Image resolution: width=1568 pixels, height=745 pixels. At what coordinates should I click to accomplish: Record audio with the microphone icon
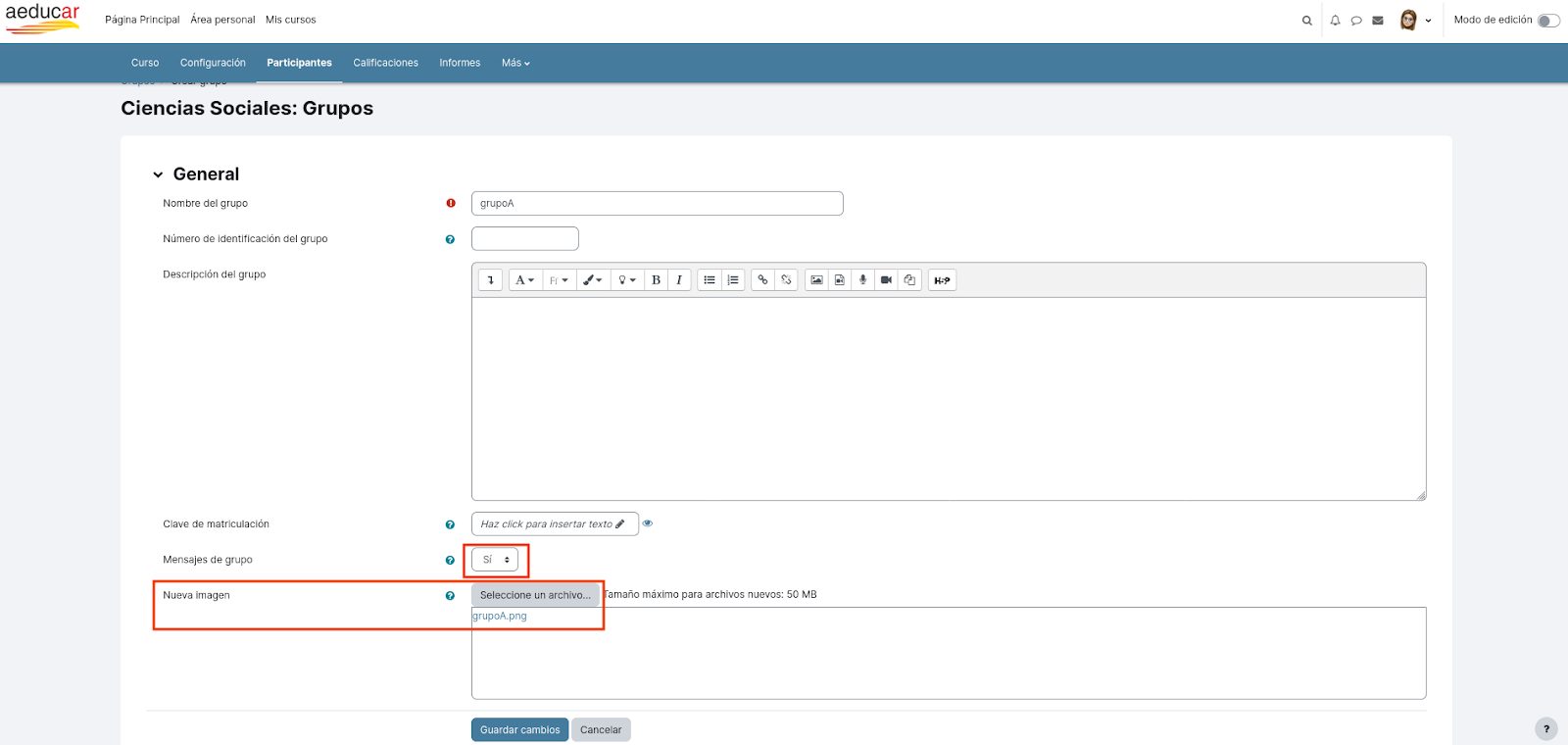click(862, 280)
